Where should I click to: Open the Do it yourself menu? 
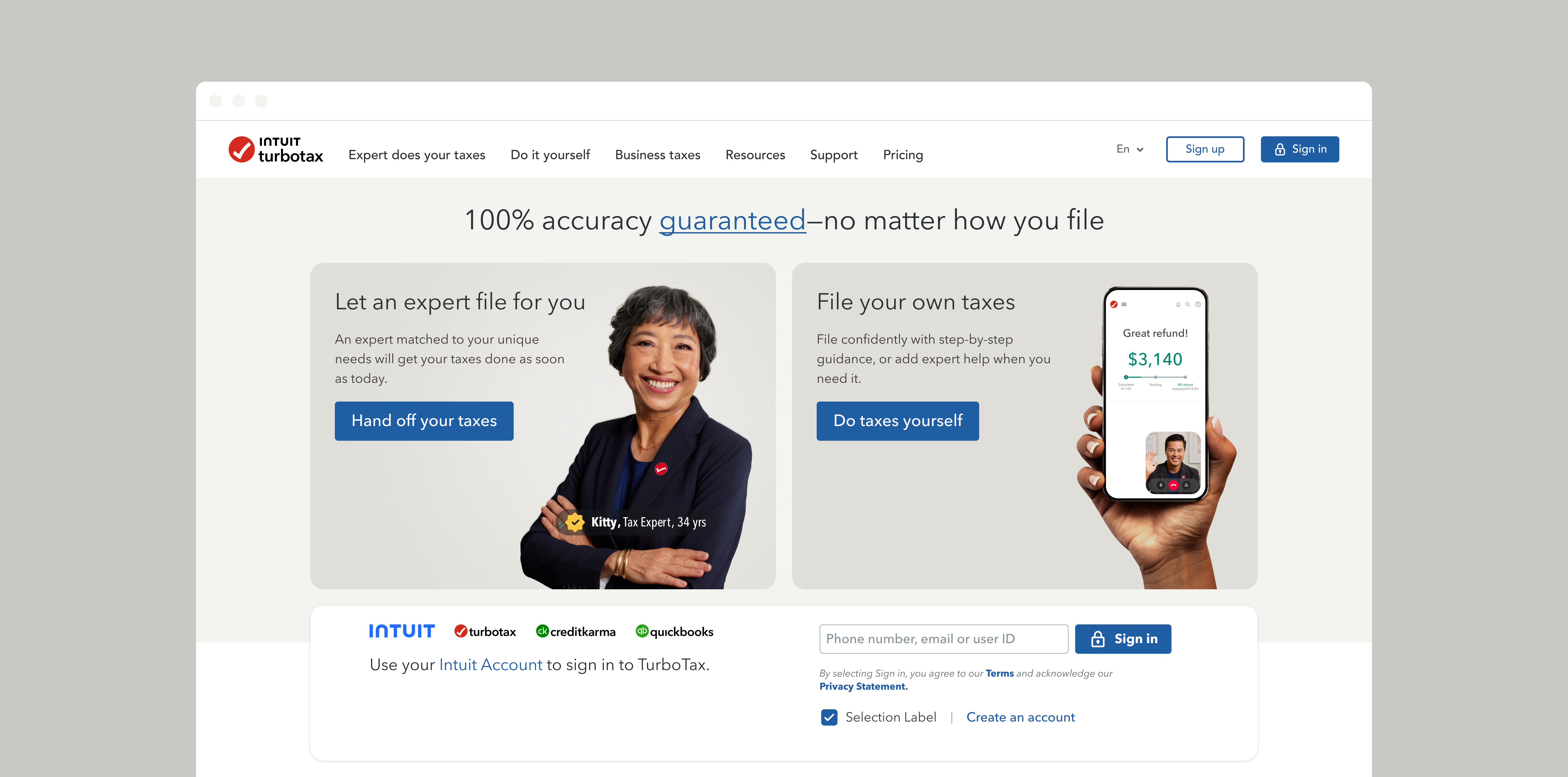(550, 155)
